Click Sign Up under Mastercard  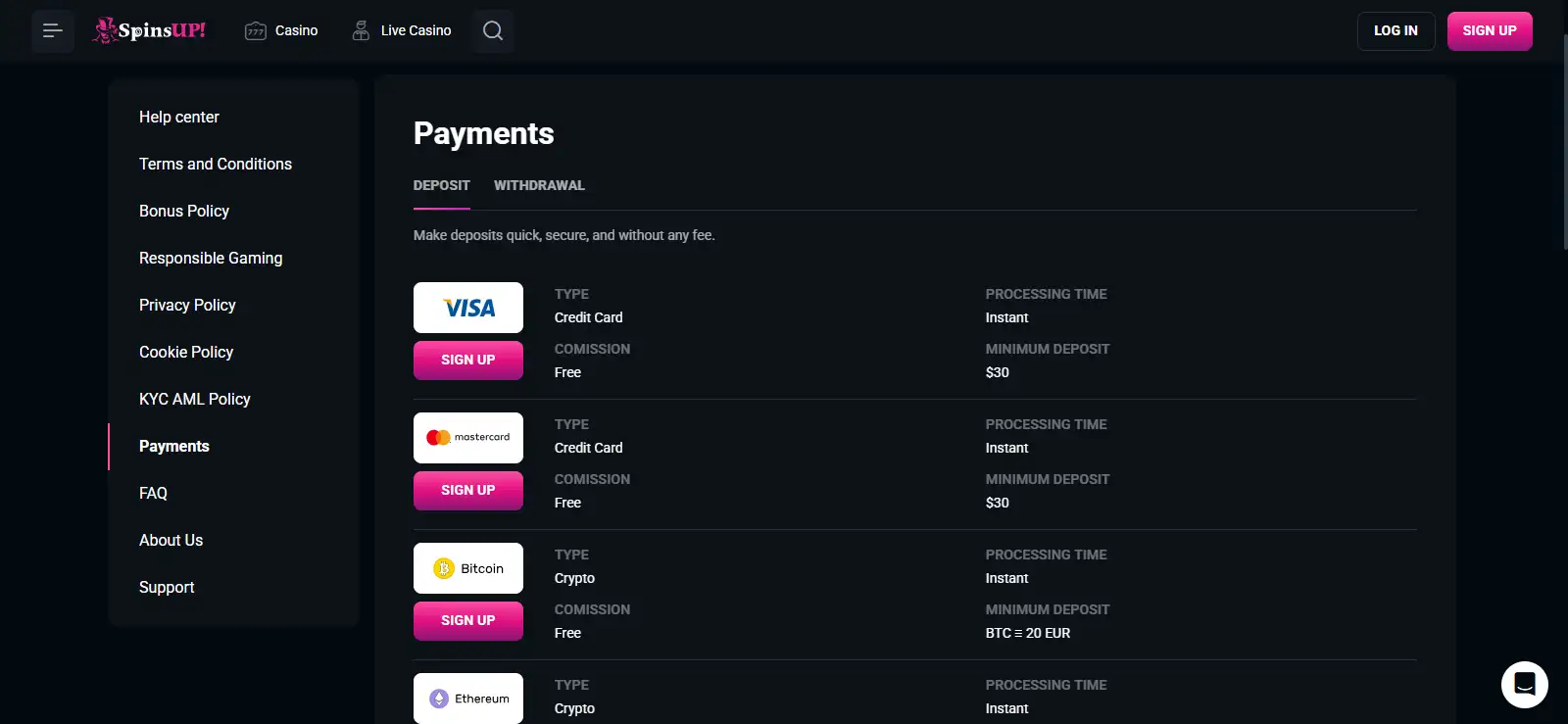pyautogui.click(x=468, y=490)
